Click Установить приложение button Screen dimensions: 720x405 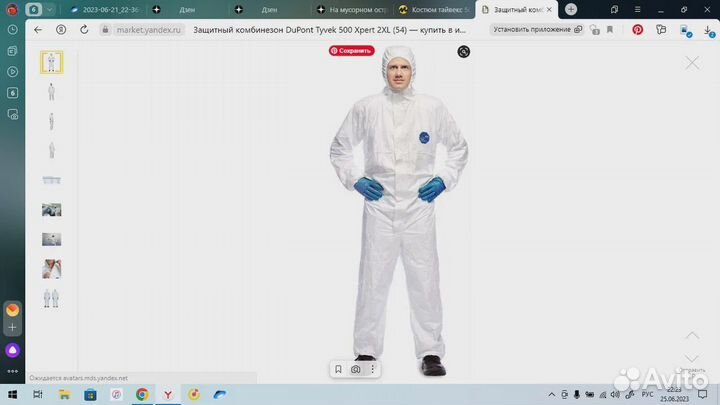(x=537, y=29)
